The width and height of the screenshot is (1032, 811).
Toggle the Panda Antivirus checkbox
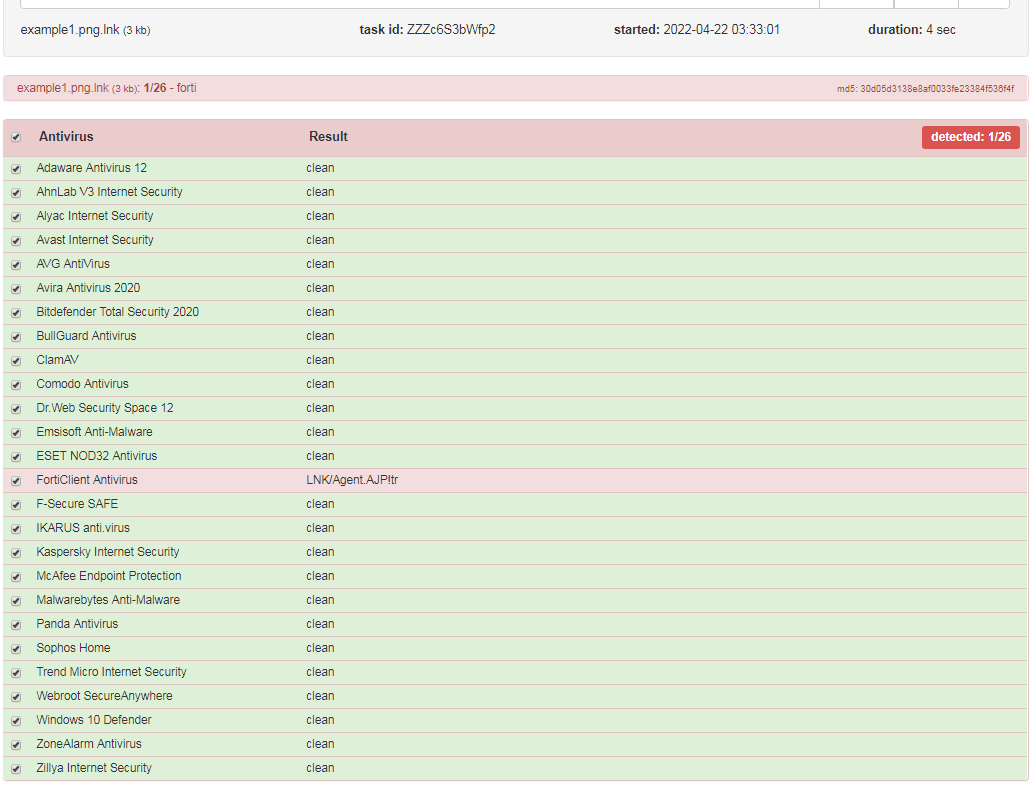pyautogui.click(x=16, y=625)
